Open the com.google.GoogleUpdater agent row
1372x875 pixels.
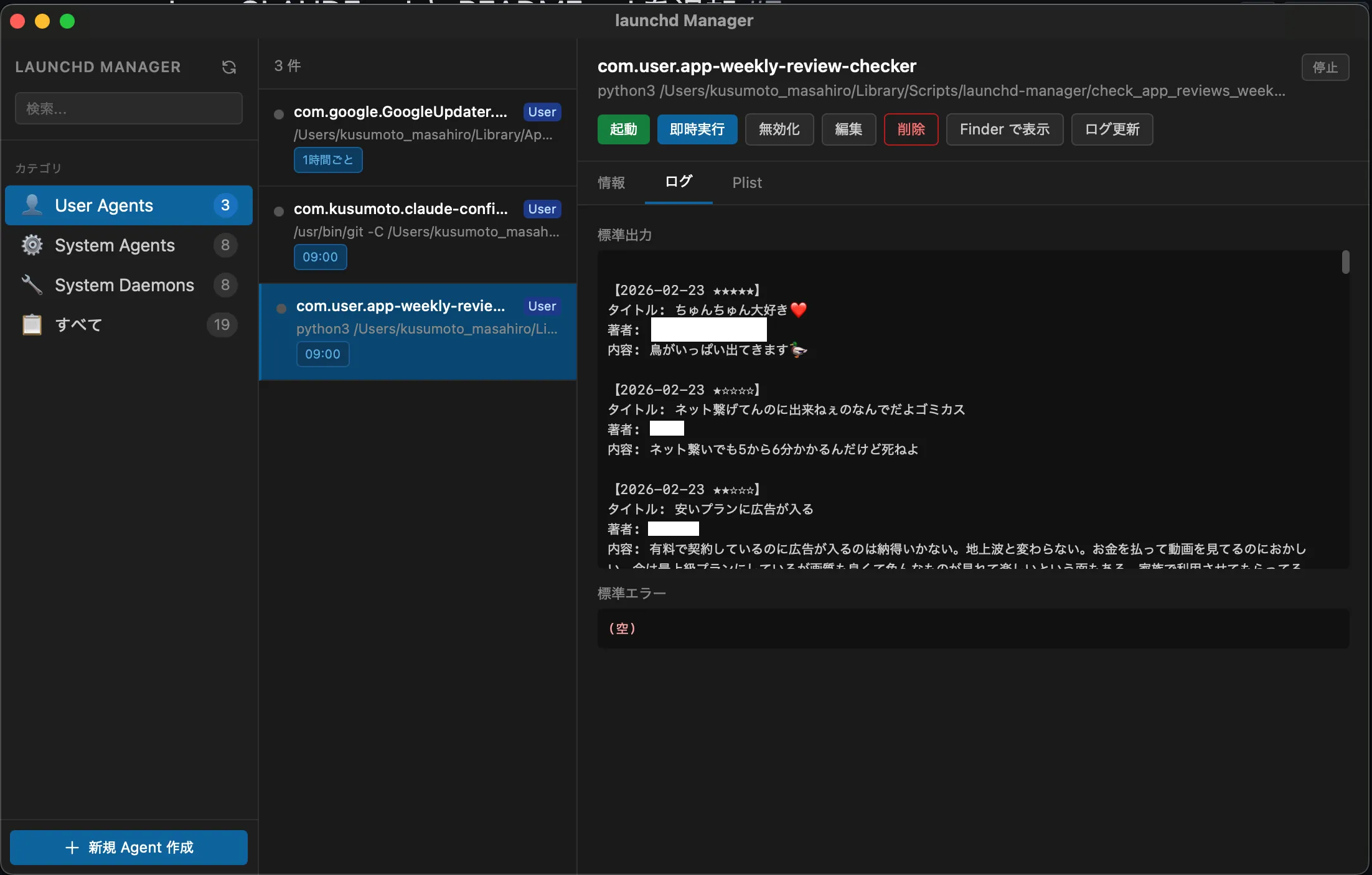point(418,138)
